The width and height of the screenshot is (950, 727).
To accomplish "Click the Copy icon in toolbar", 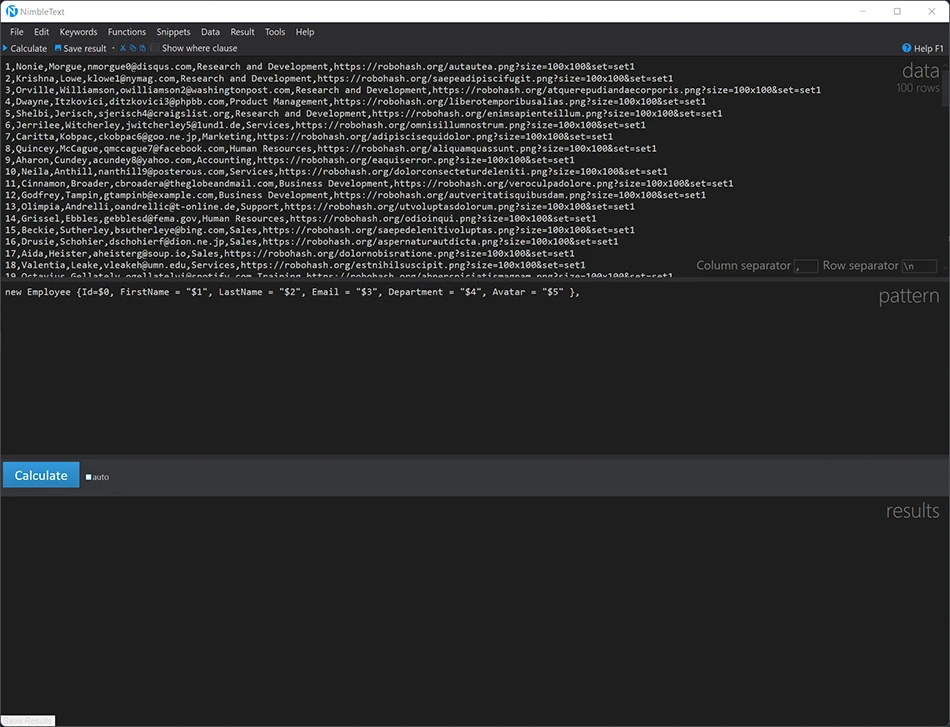I will [133, 48].
